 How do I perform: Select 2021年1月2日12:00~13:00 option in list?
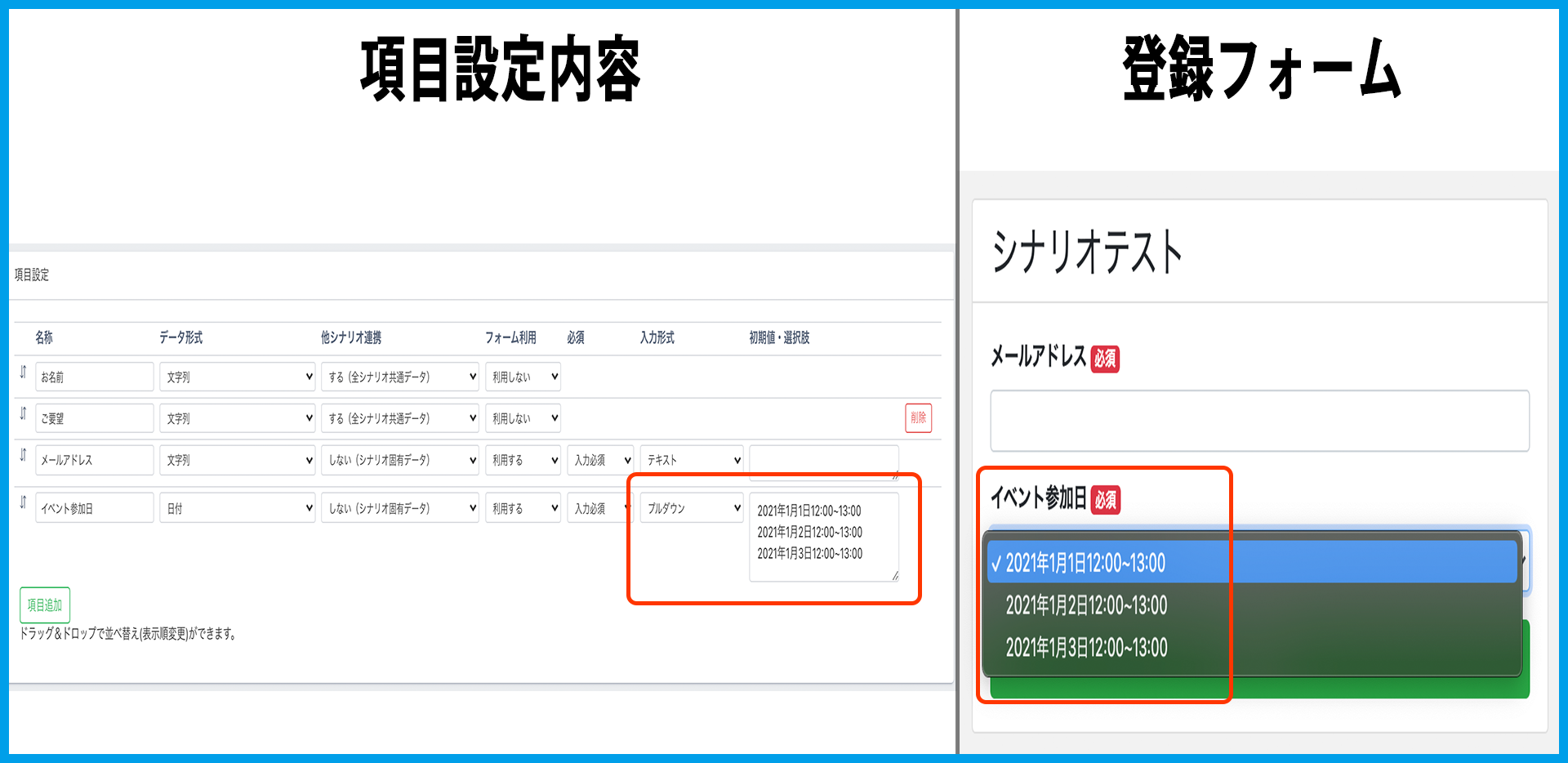point(1086,605)
